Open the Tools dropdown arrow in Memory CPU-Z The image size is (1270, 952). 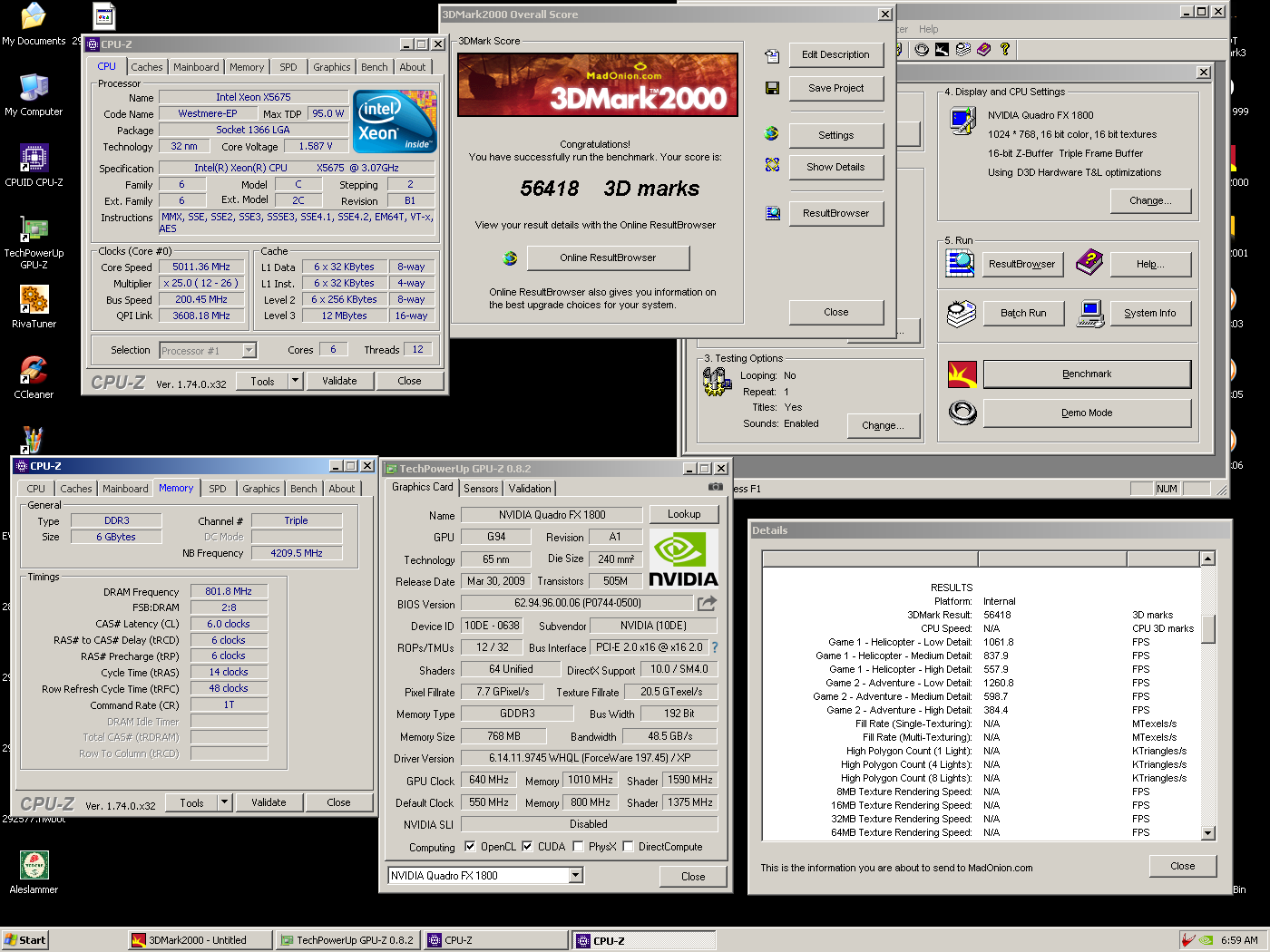[x=225, y=802]
